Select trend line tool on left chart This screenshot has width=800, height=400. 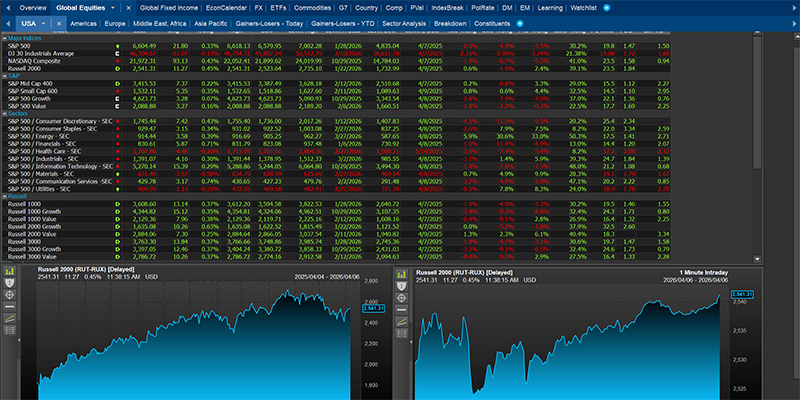click(x=10, y=318)
